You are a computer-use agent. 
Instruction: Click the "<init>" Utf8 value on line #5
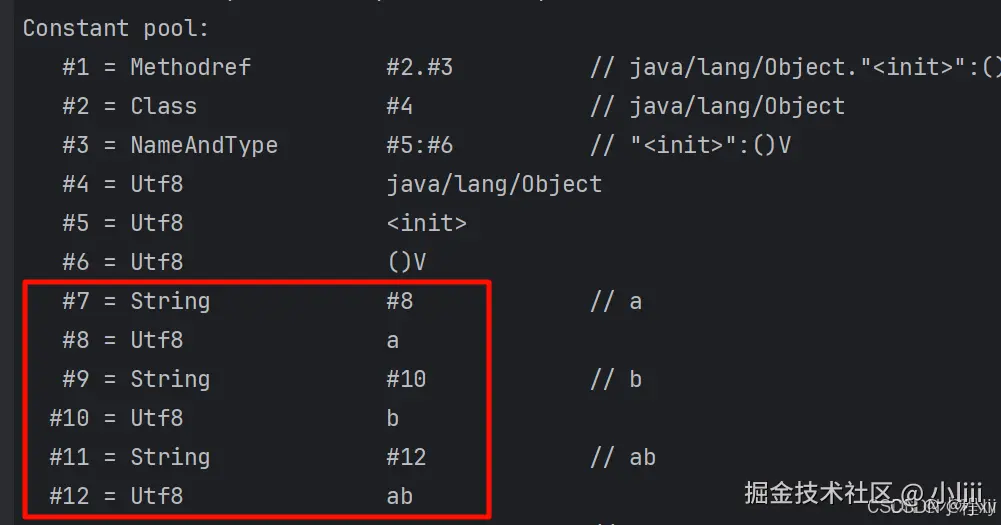click(x=426, y=223)
